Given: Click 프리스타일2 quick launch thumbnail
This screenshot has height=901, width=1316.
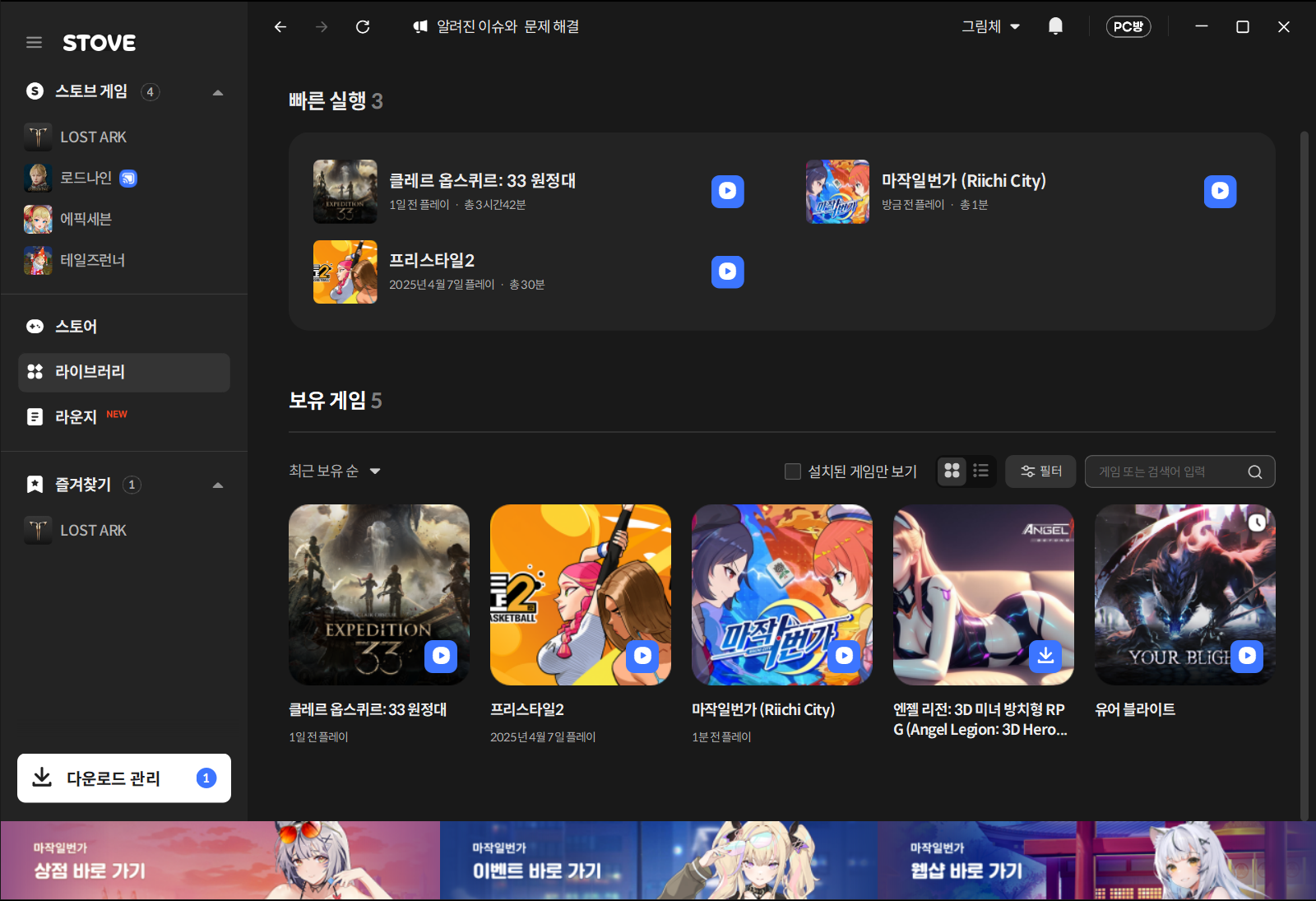Looking at the screenshot, I should (345, 272).
